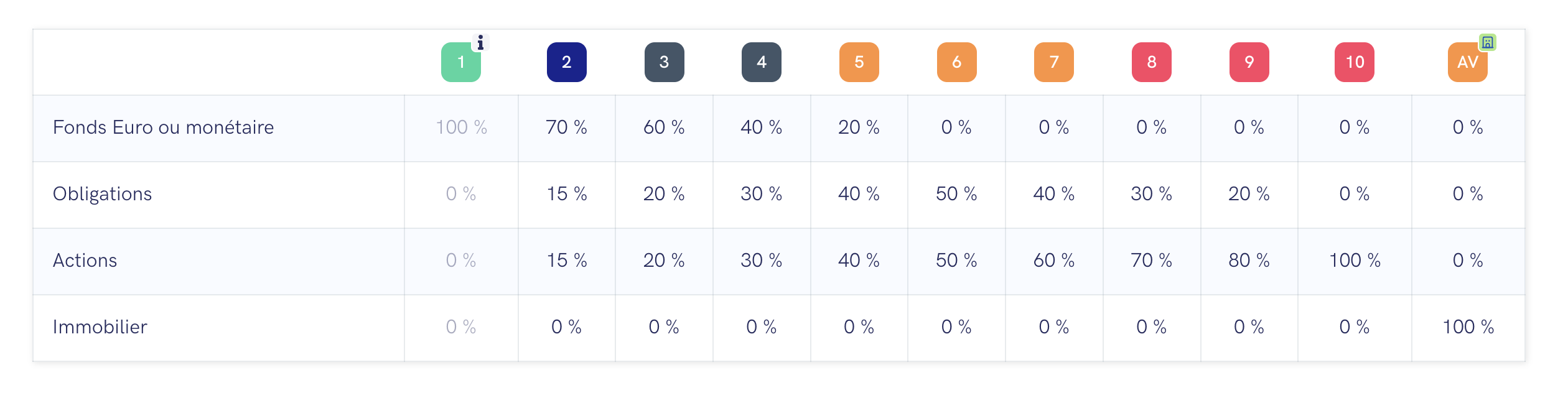Select the dark blue profile 2 badge
1568x403 pixels.
(x=566, y=62)
